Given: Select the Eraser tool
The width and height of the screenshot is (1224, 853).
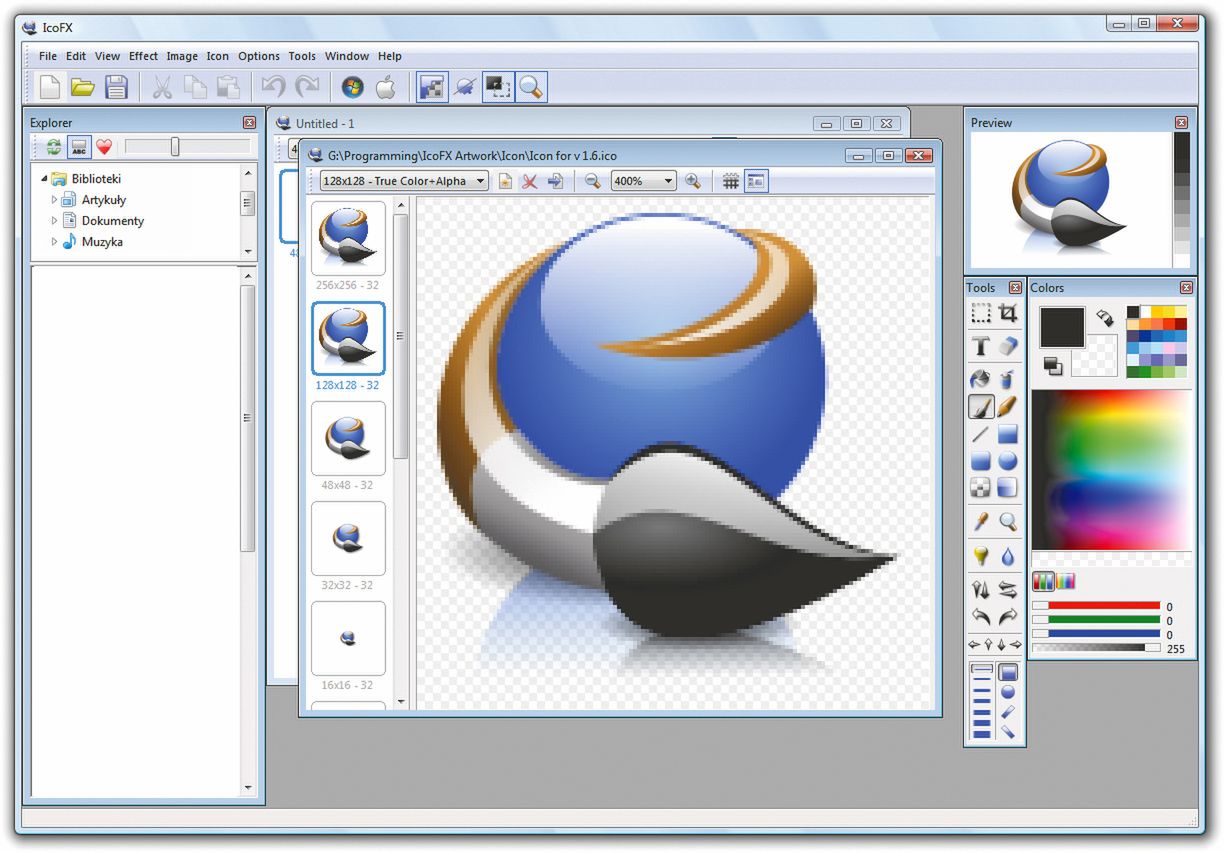Looking at the screenshot, I should point(1008,346).
